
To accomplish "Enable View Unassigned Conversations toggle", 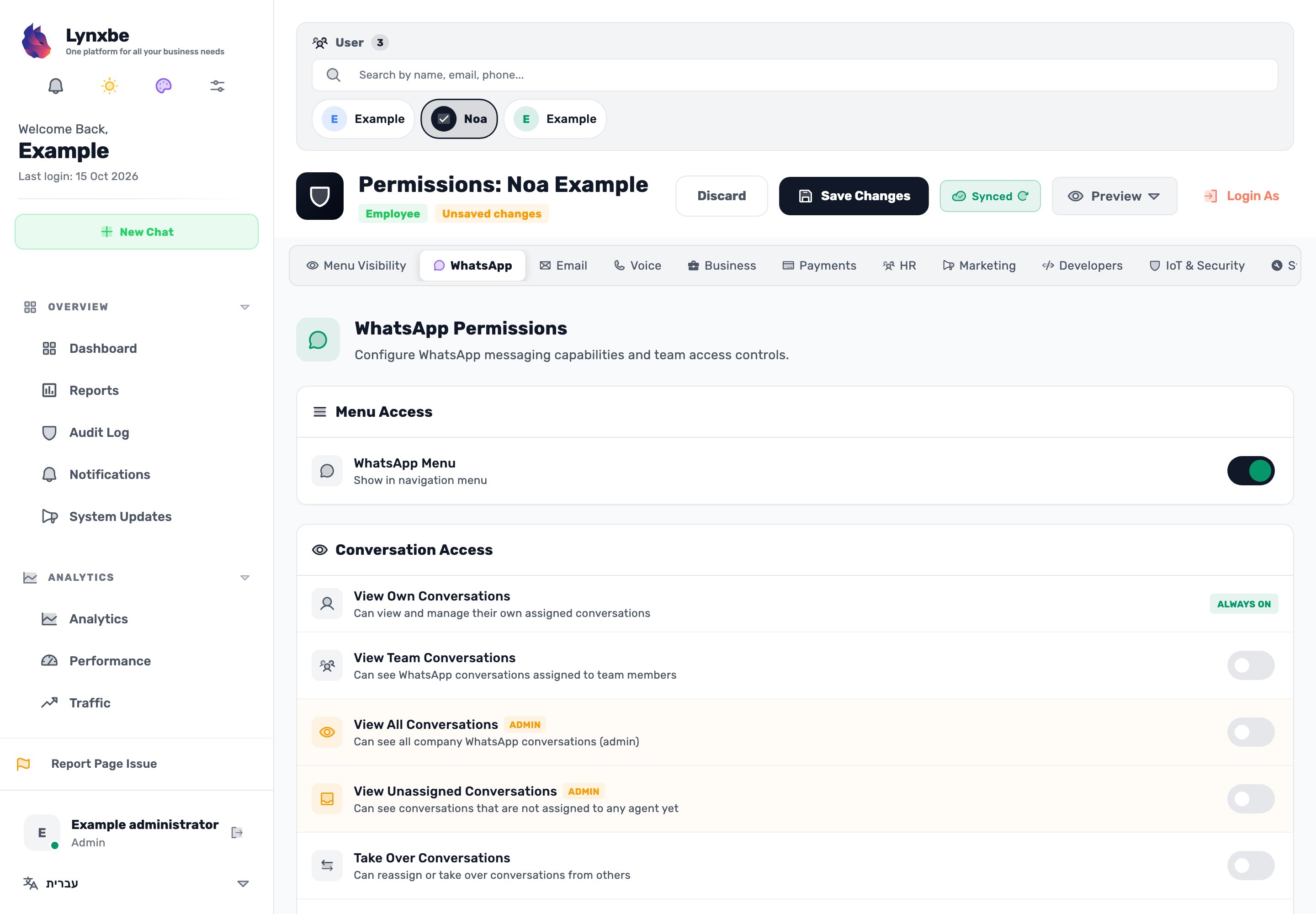I will point(1250,798).
